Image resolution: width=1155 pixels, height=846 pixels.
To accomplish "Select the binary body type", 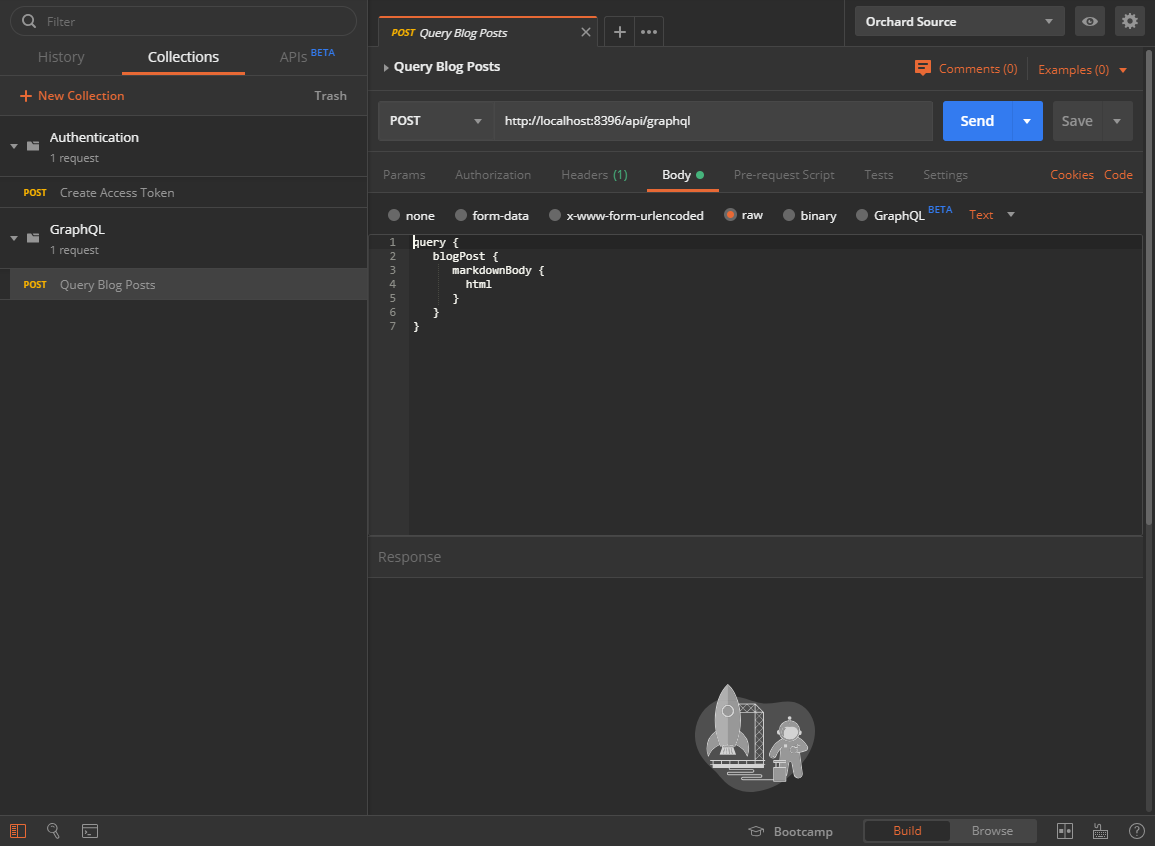I will (789, 215).
